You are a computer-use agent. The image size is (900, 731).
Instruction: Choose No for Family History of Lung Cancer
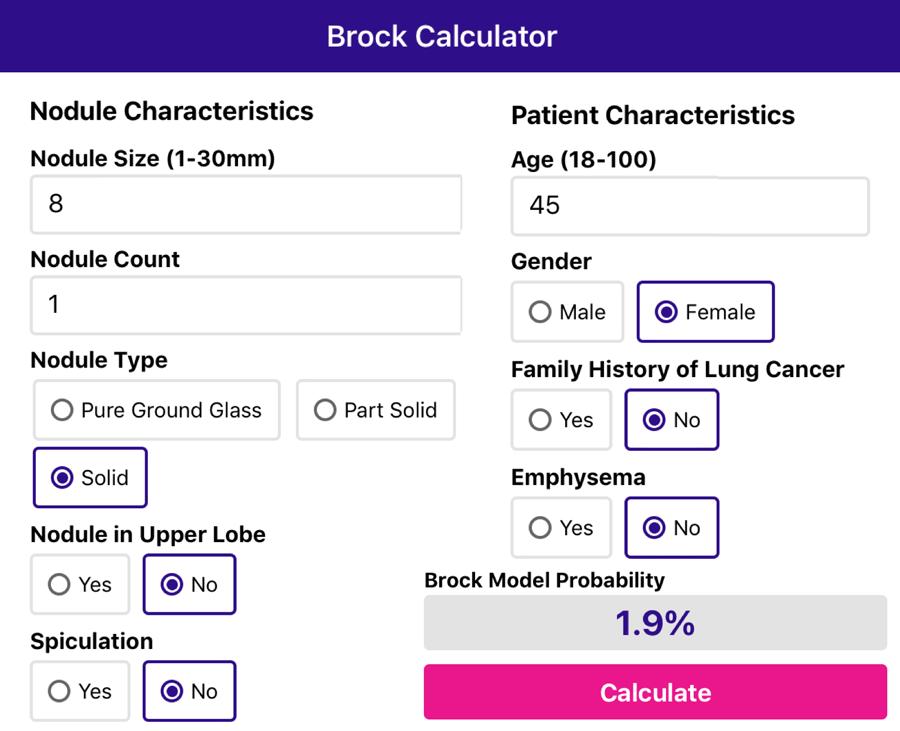pyautogui.click(x=671, y=420)
